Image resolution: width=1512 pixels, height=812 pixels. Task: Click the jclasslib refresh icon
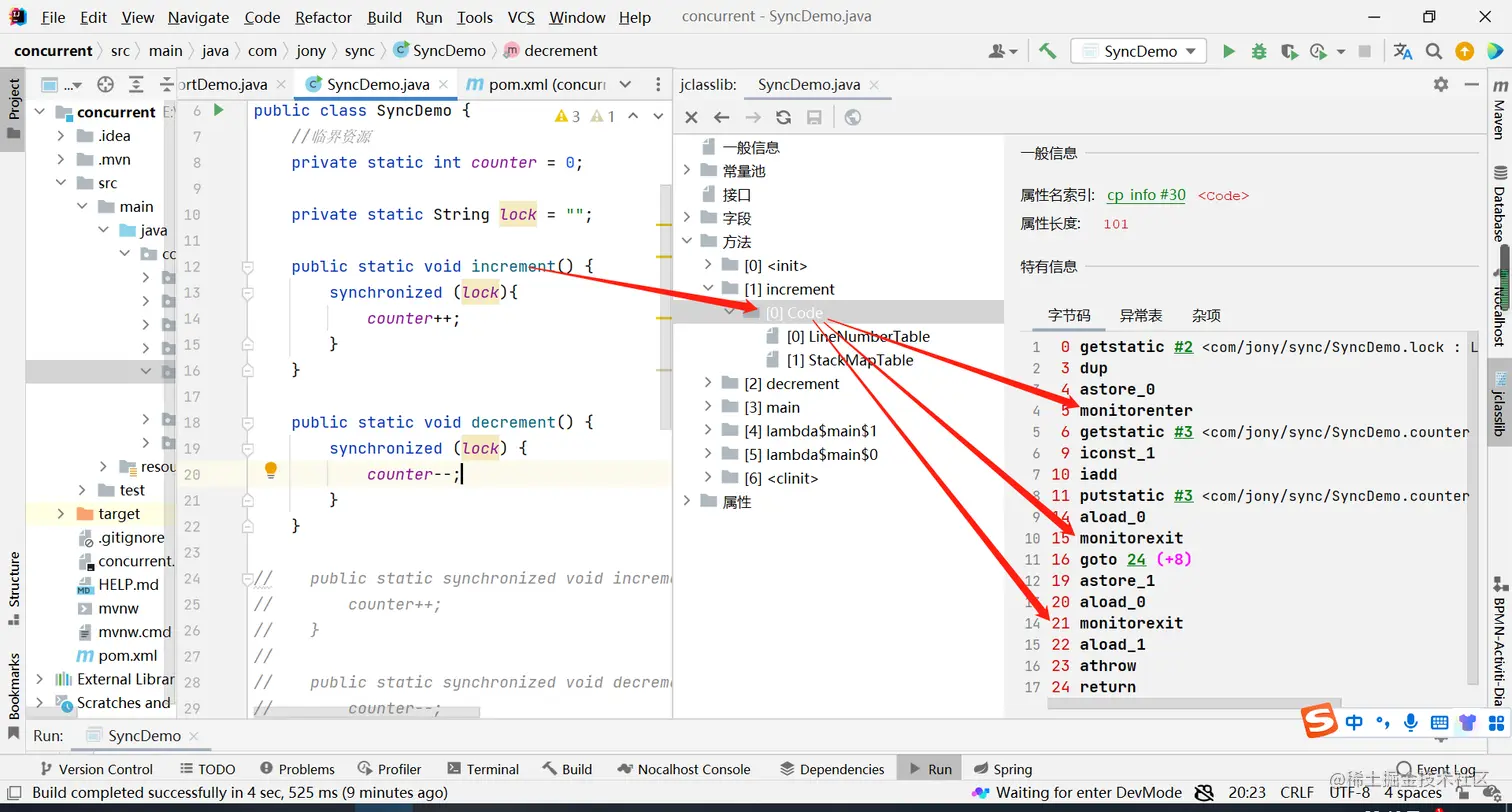pos(783,117)
